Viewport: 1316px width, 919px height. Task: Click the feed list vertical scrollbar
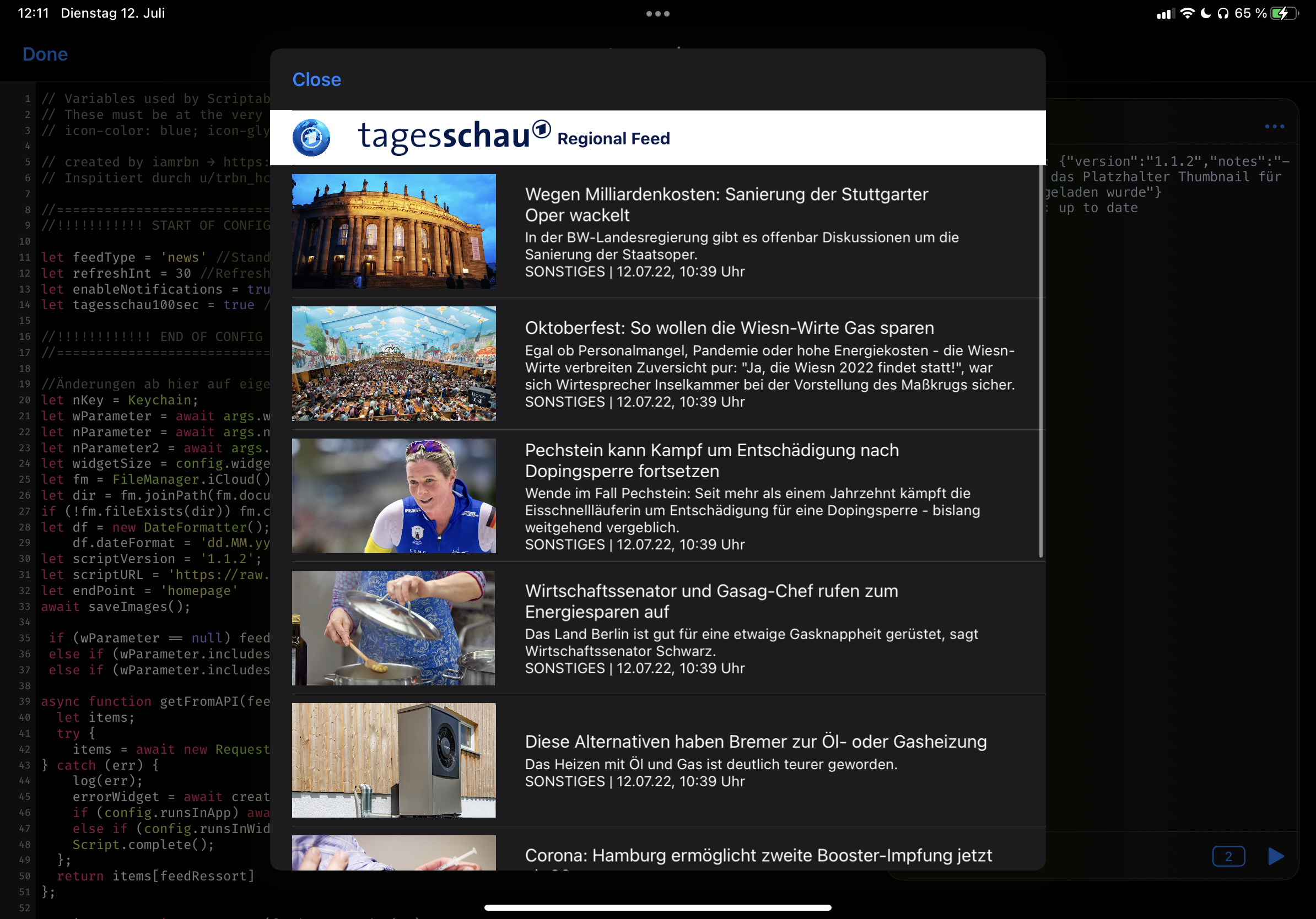coord(1040,361)
